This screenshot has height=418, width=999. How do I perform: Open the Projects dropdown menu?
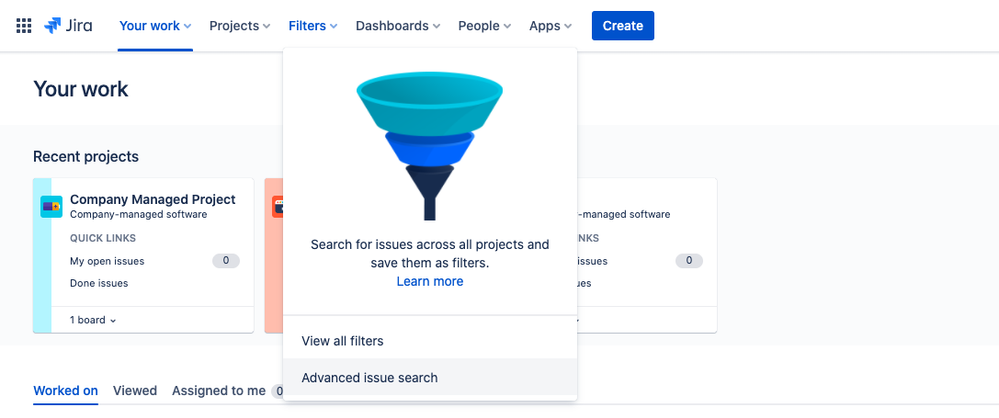pos(240,25)
